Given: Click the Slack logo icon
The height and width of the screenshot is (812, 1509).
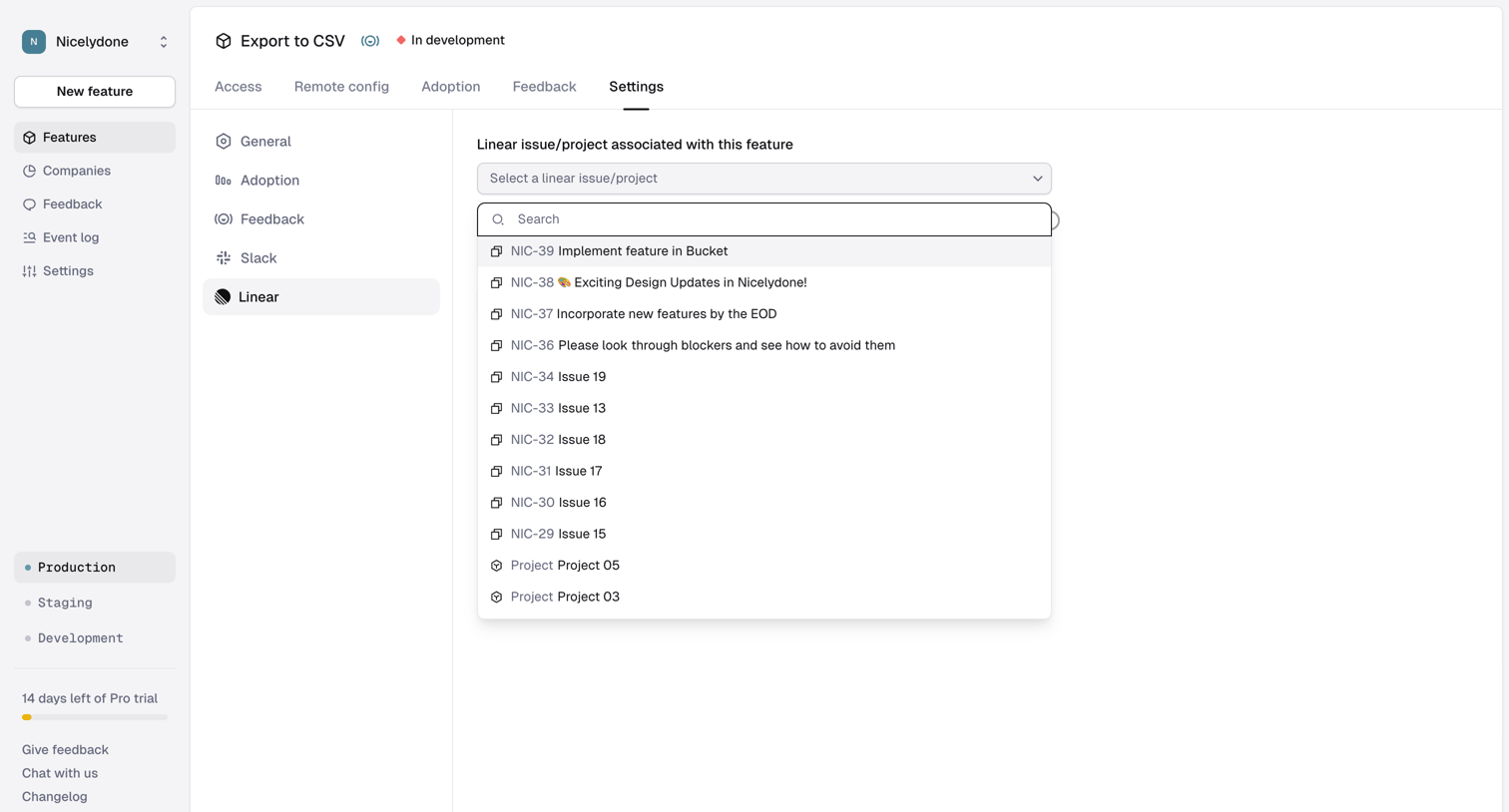Looking at the screenshot, I should tap(224, 258).
